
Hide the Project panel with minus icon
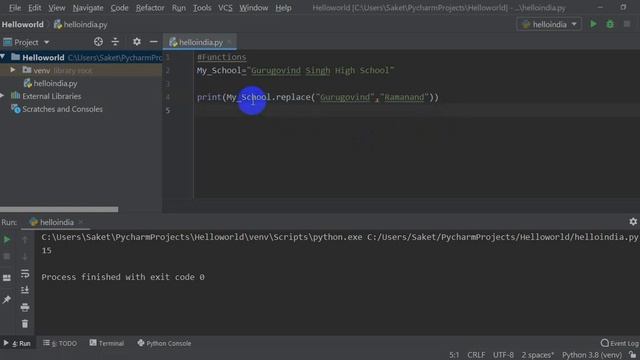[x=153, y=42]
